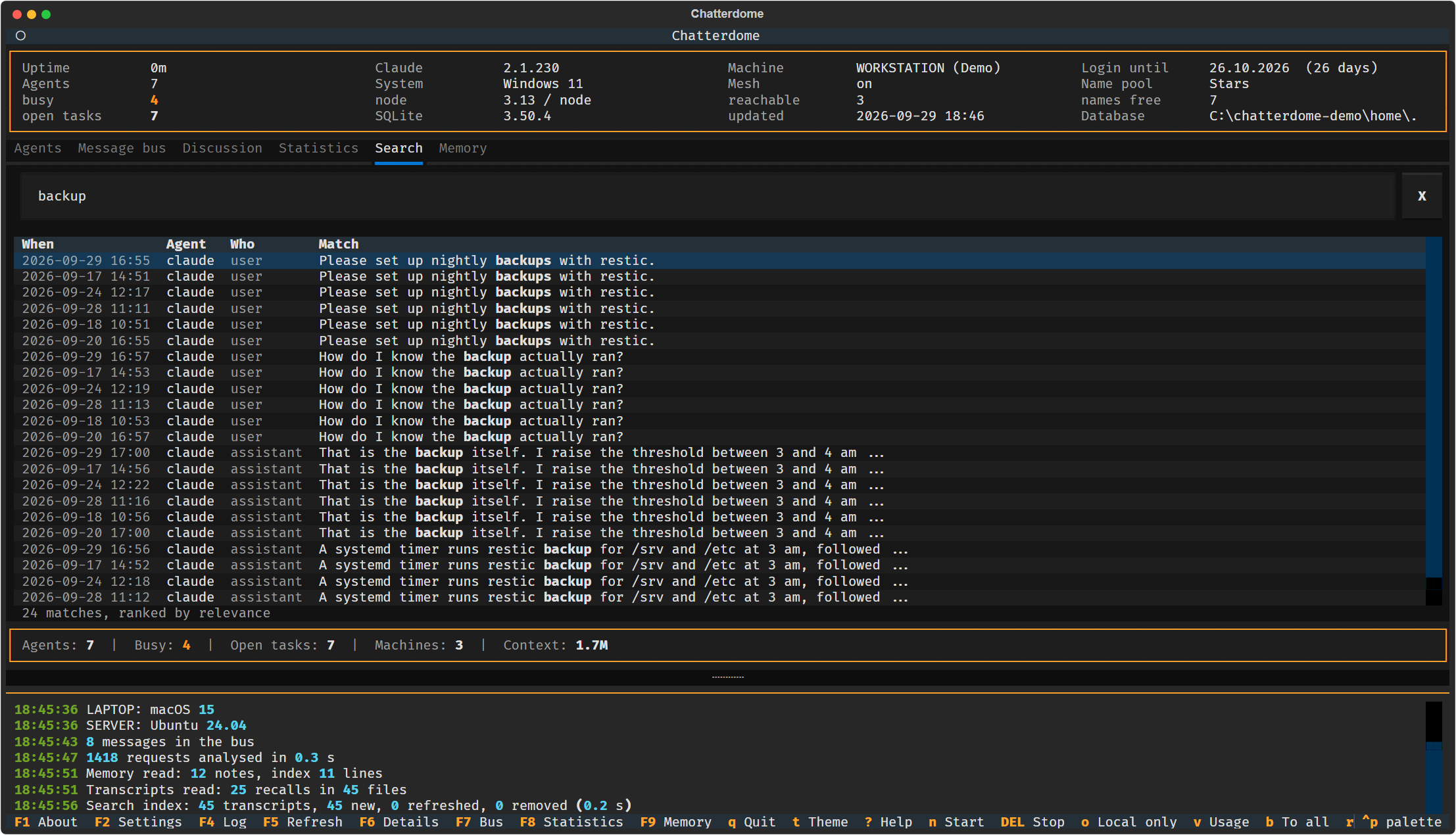Click the Match column header
Image resolution: width=1456 pixels, height=835 pixels.
[339, 244]
